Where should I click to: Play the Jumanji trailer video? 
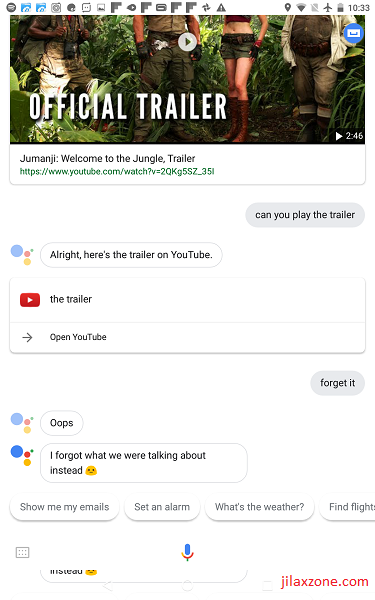click(187, 42)
